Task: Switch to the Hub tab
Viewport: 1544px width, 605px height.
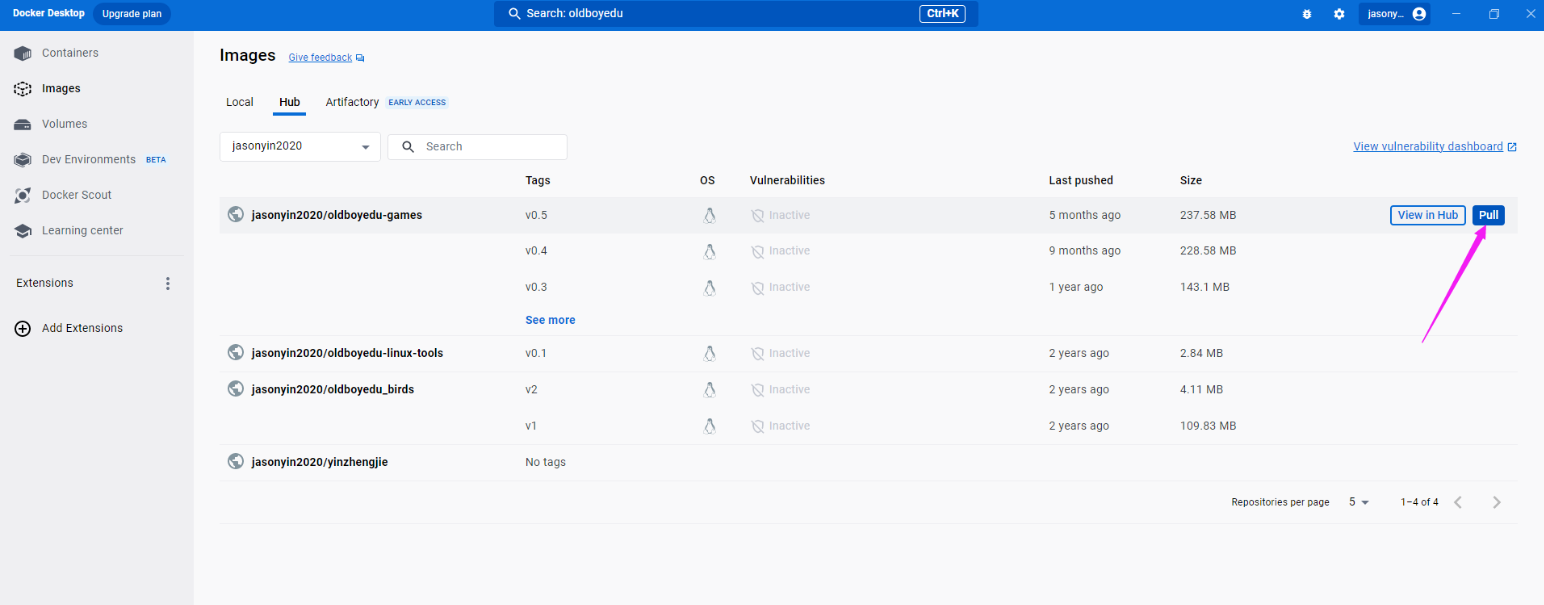Action: pos(289,102)
